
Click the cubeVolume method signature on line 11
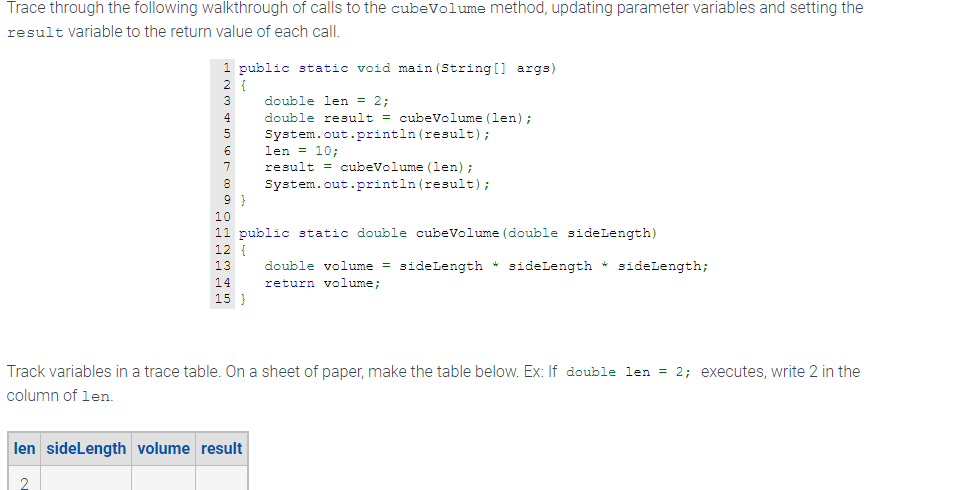(x=448, y=233)
